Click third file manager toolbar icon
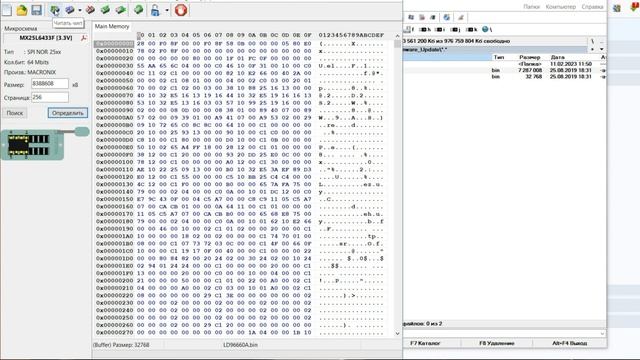This screenshot has height=360, width=640. (433, 17)
